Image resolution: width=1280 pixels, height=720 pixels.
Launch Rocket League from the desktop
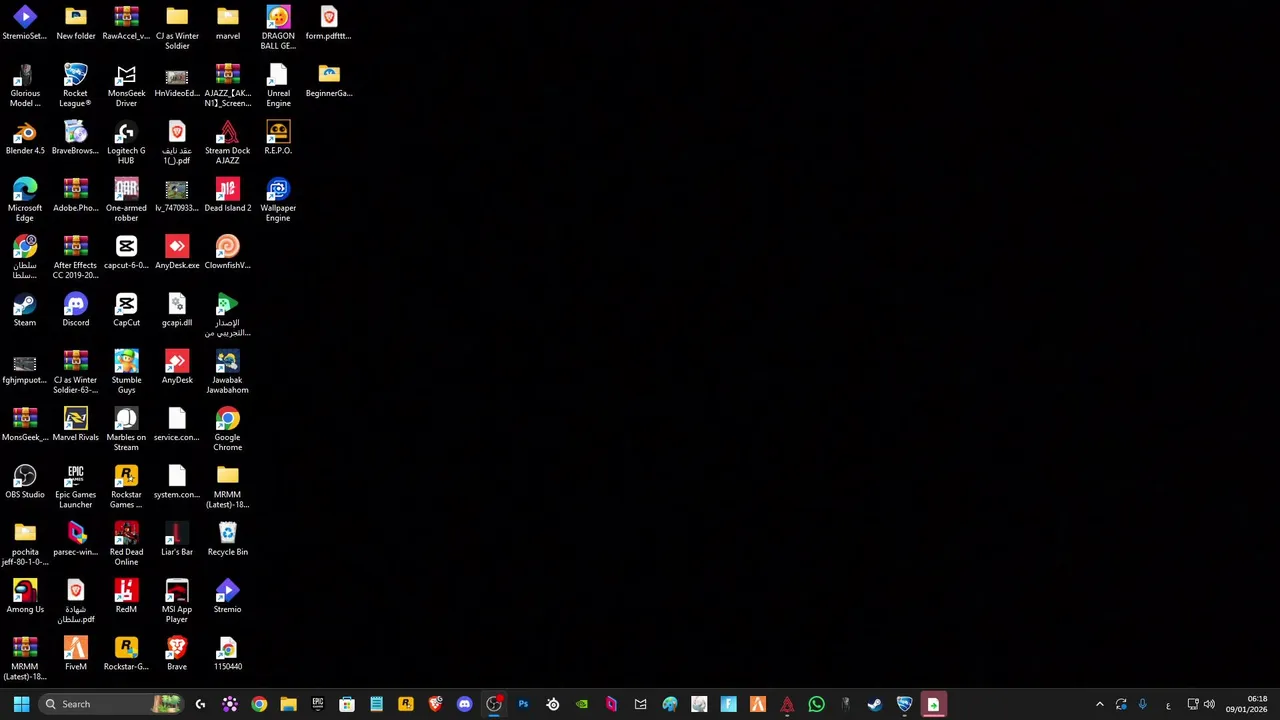coord(75,86)
